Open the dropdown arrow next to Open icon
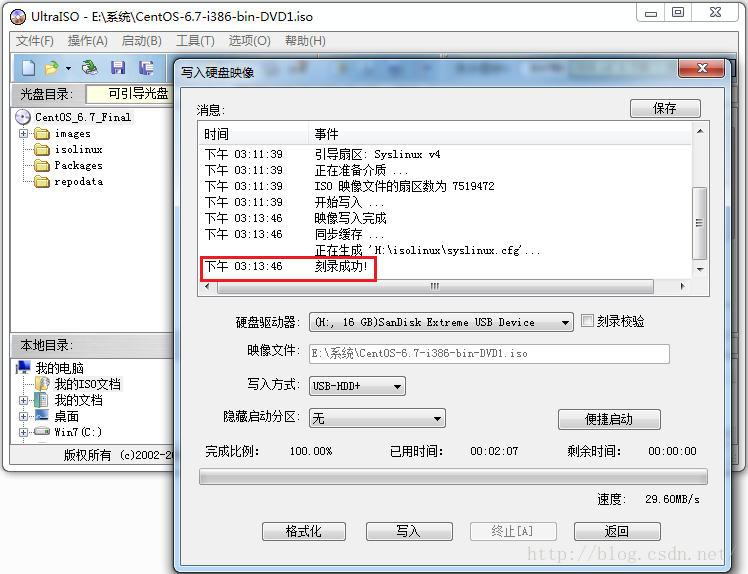 coord(68,69)
